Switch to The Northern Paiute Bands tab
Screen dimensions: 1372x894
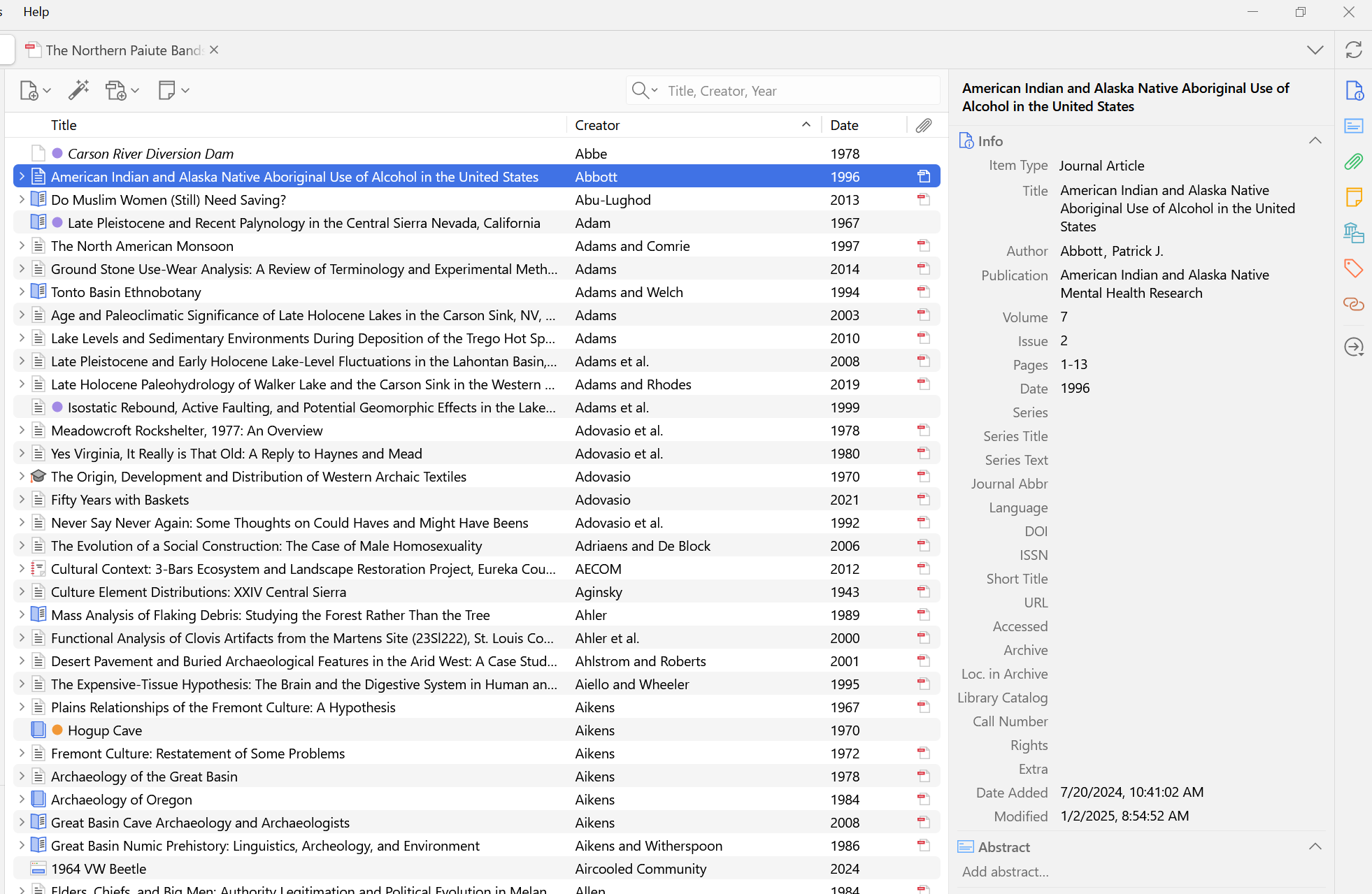(123, 50)
